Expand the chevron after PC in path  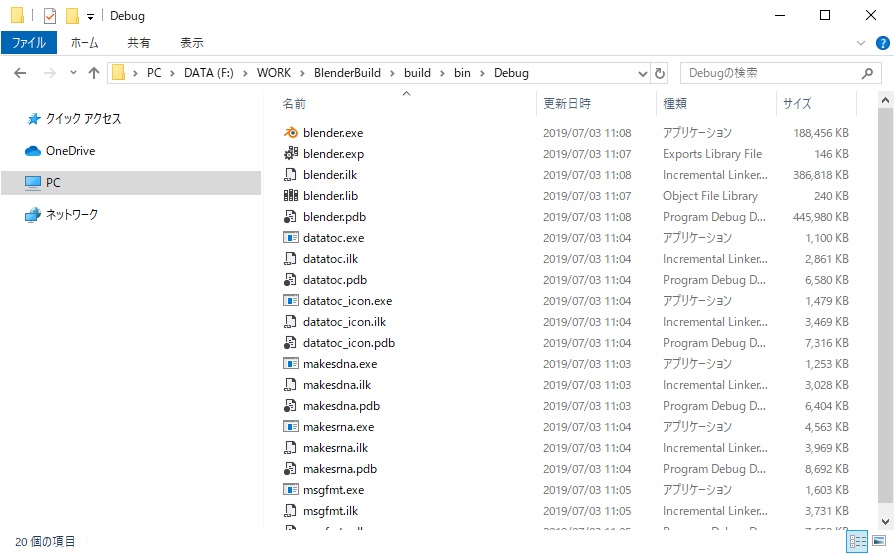click(x=172, y=73)
